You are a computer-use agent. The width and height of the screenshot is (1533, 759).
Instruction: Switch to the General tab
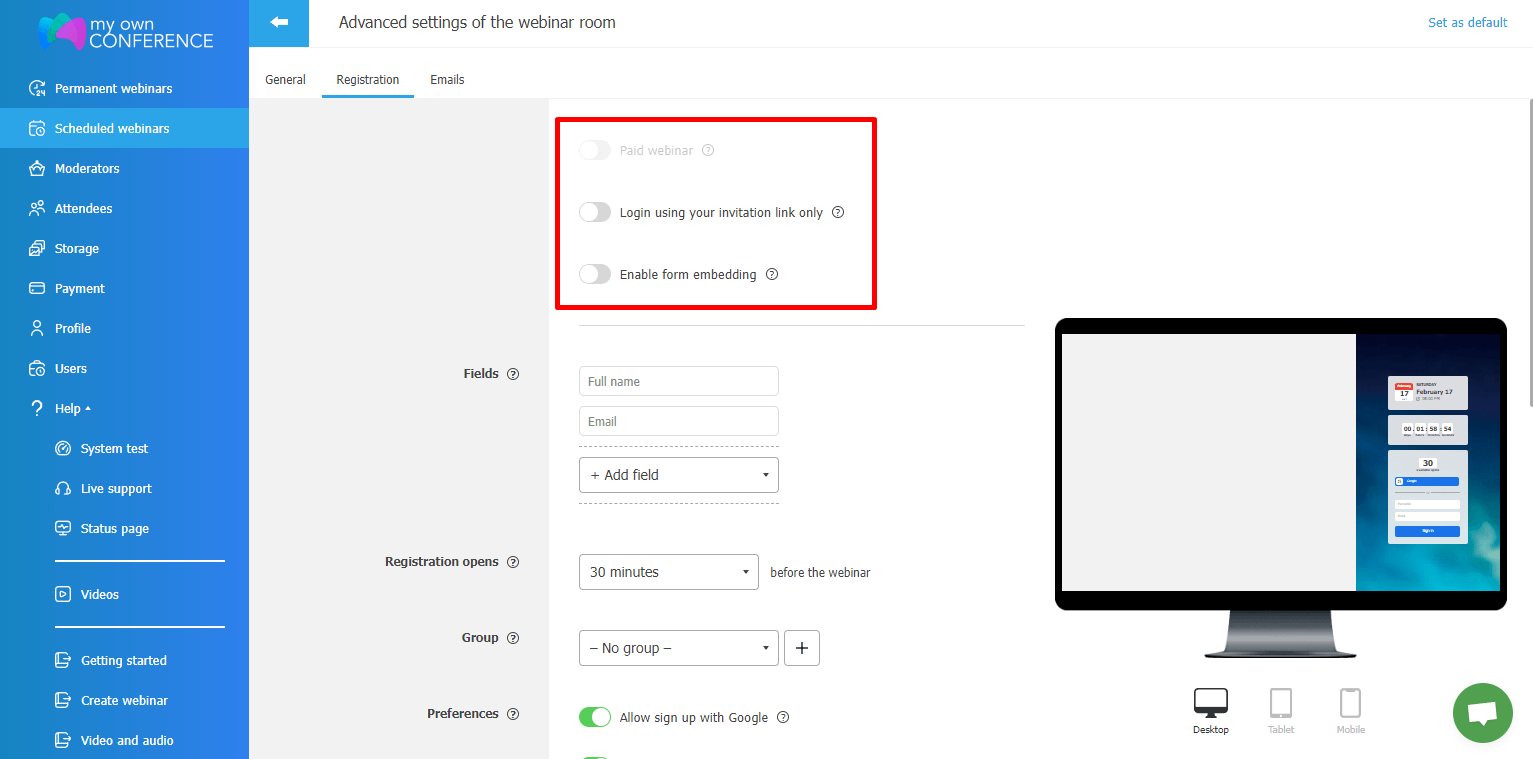click(x=285, y=80)
